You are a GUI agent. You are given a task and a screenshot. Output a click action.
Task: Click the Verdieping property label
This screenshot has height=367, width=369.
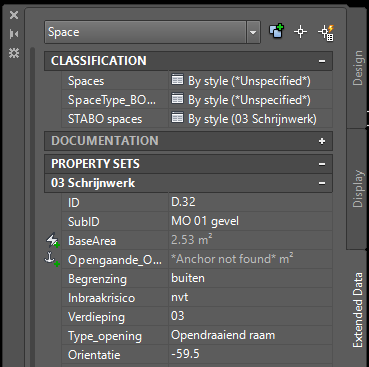click(96, 317)
